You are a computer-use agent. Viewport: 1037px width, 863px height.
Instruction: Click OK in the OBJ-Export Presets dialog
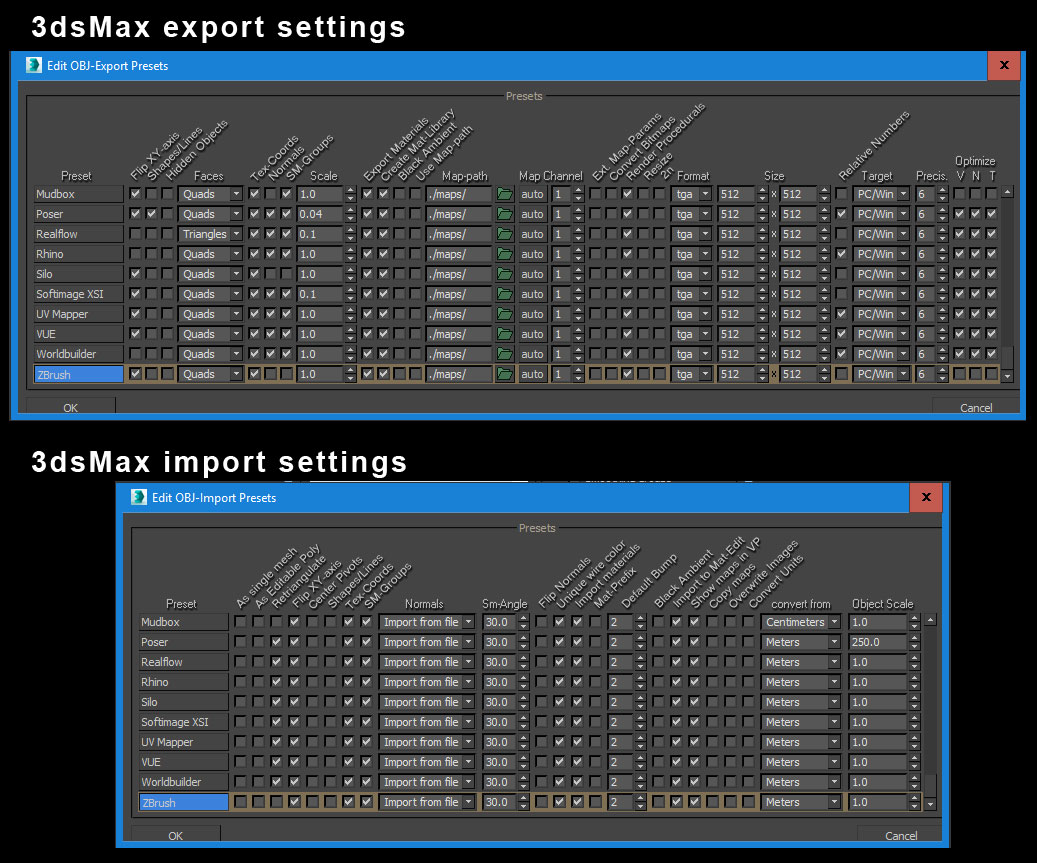click(x=71, y=407)
